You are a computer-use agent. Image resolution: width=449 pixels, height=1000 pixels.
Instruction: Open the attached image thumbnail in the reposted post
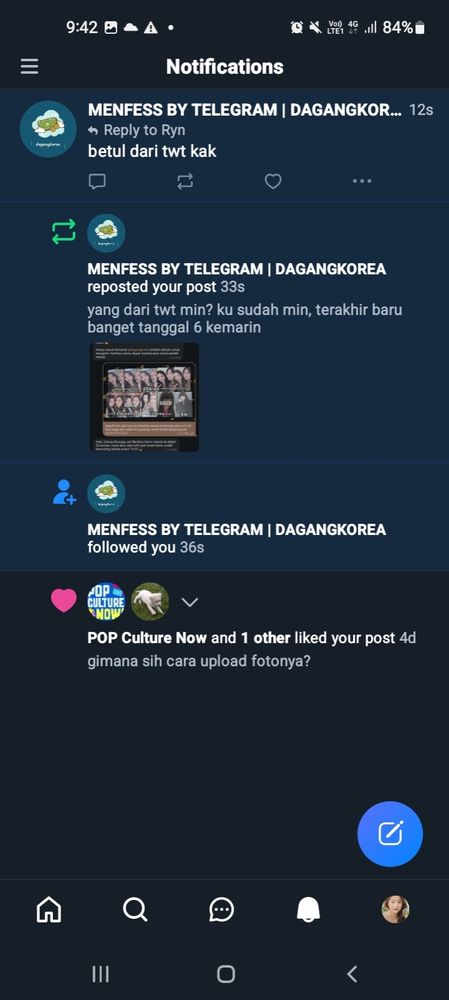pos(144,397)
